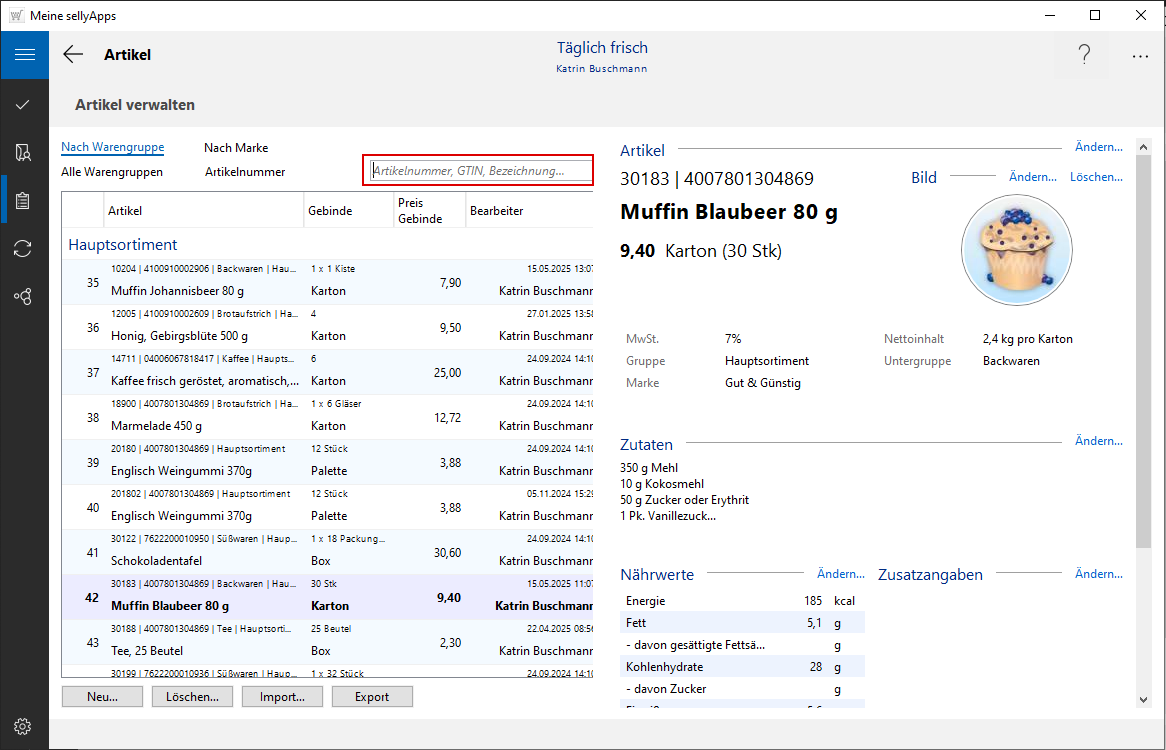Click the back arrow next to Artikel

73,55
